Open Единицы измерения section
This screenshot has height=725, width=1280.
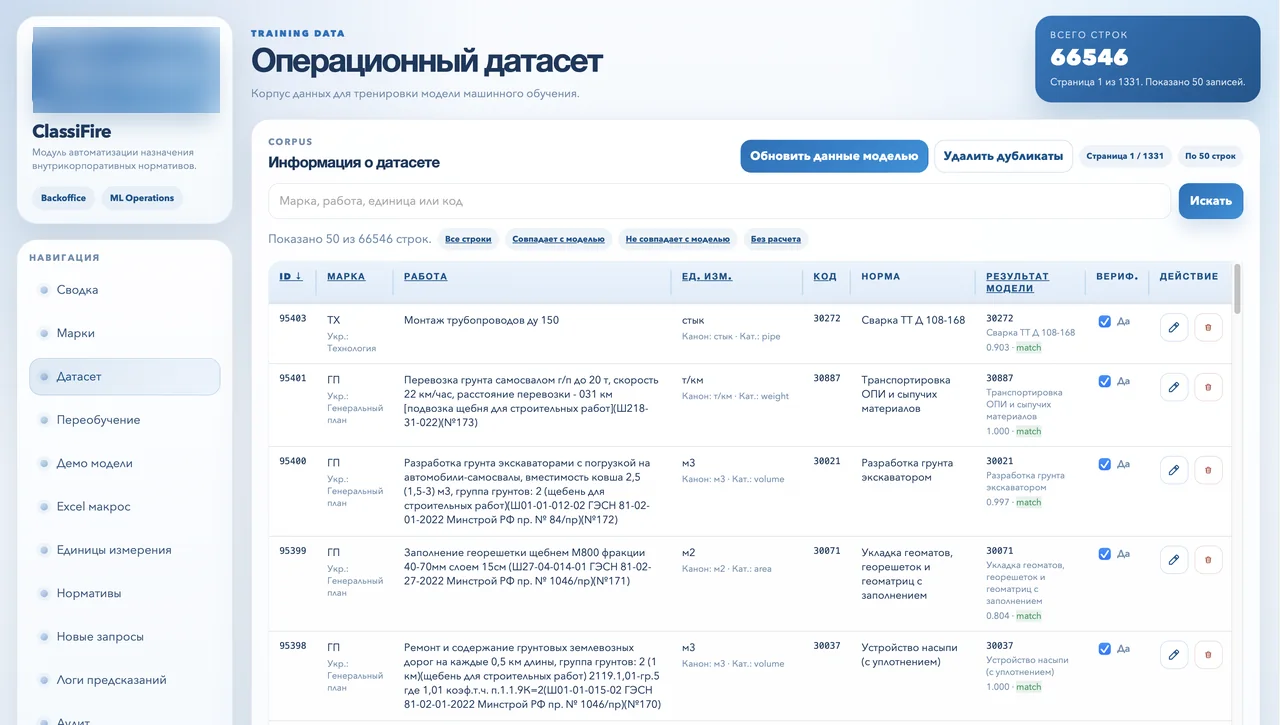(124, 550)
